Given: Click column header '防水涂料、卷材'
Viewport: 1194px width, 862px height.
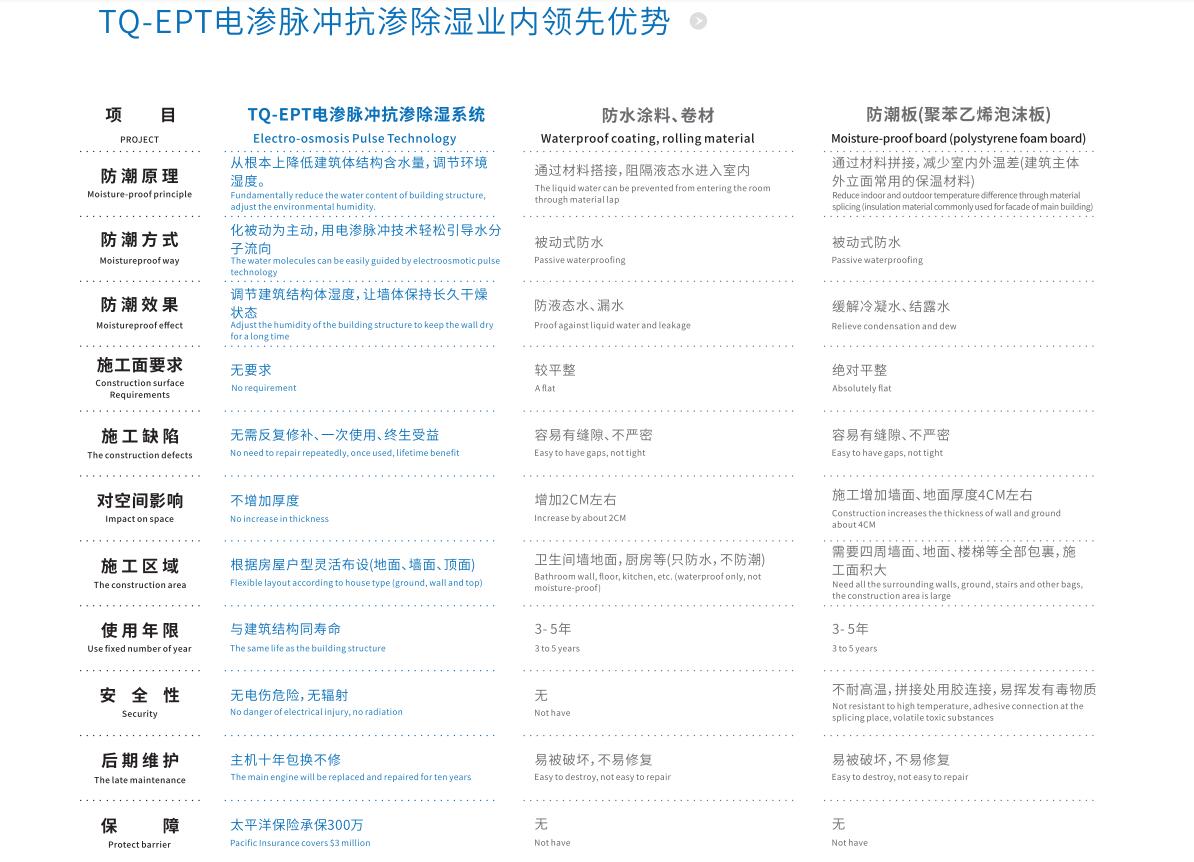Looking at the screenshot, I should [658, 116].
